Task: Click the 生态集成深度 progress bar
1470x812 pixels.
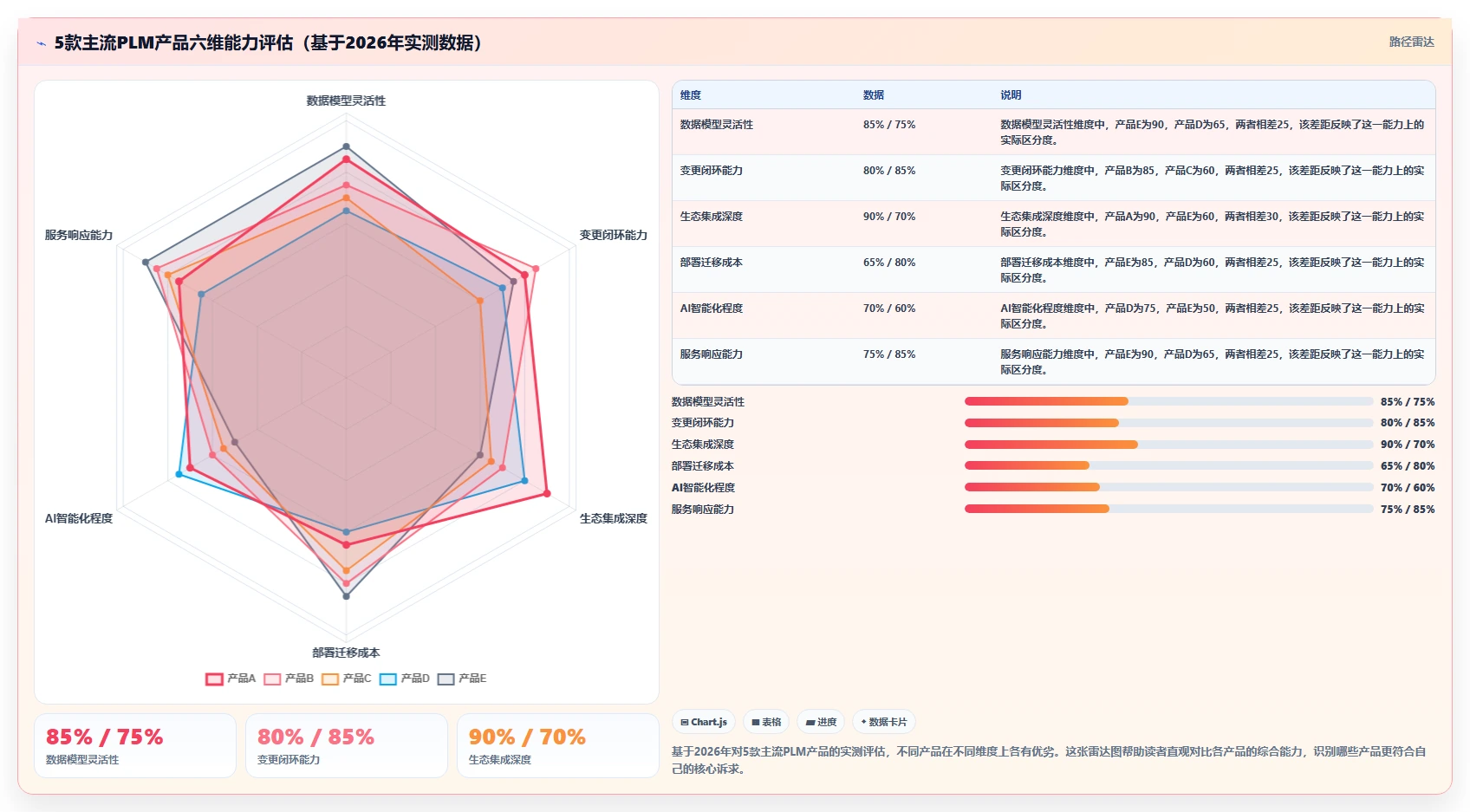Action: 1169,445
